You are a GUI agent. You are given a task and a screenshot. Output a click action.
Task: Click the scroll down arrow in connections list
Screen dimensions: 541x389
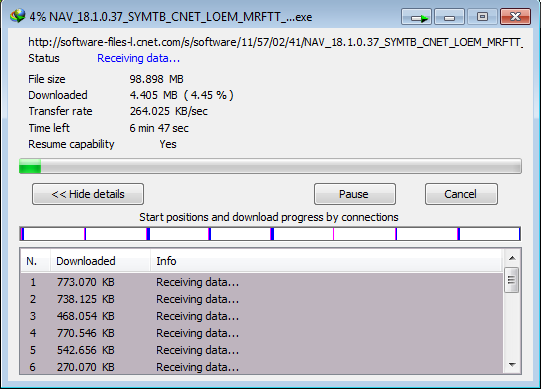[x=512, y=364]
